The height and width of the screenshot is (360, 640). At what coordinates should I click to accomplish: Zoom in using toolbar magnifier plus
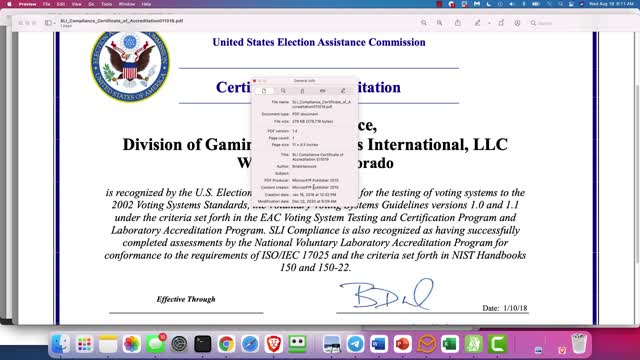439,23
